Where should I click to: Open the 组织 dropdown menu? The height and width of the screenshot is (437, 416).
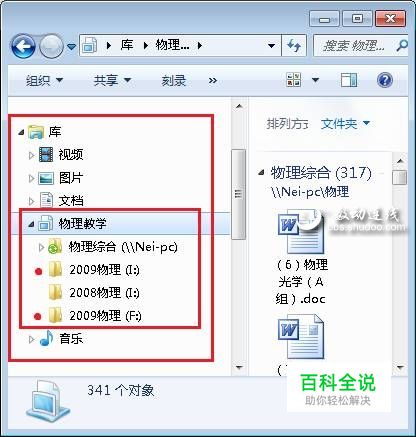44,80
